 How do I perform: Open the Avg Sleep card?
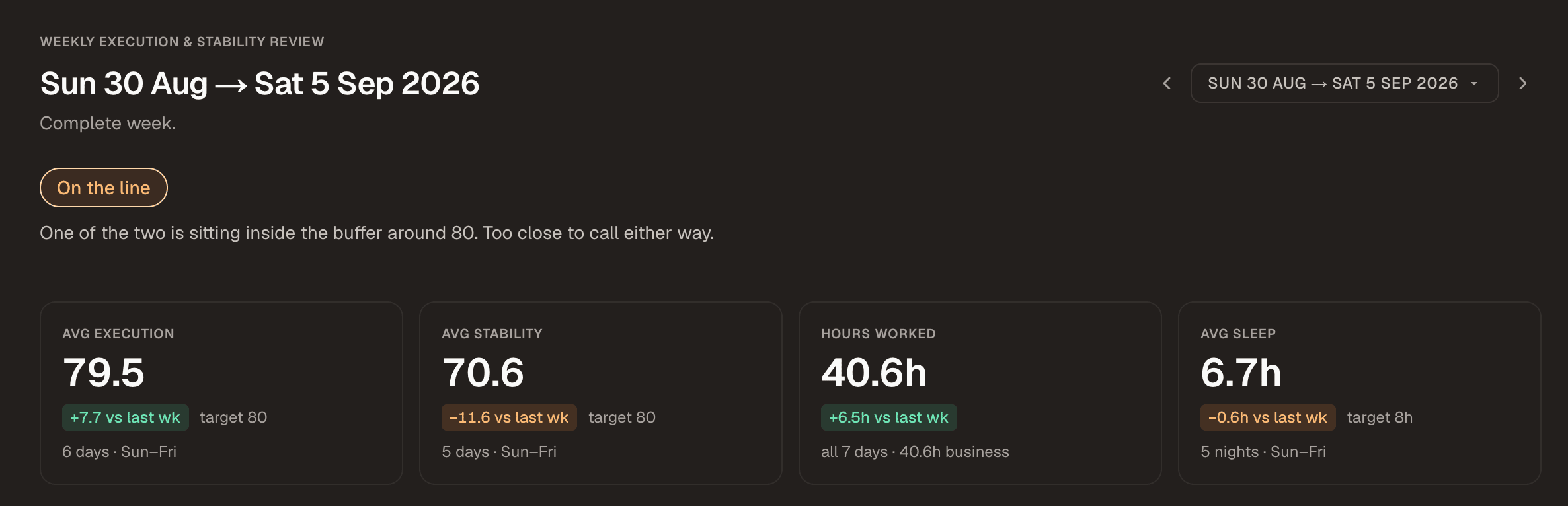[1360, 393]
